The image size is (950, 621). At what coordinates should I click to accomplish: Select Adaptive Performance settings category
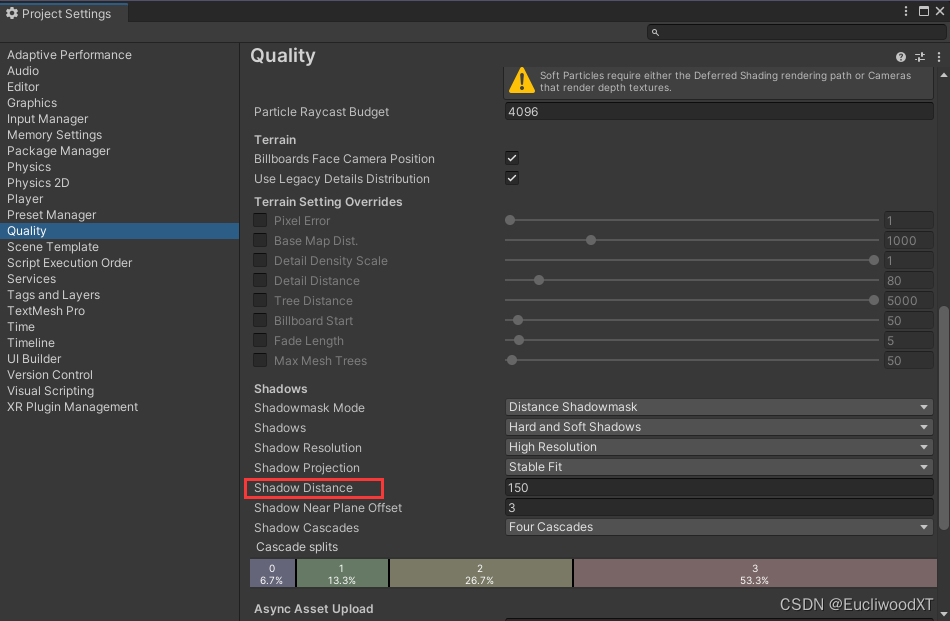[x=69, y=55]
